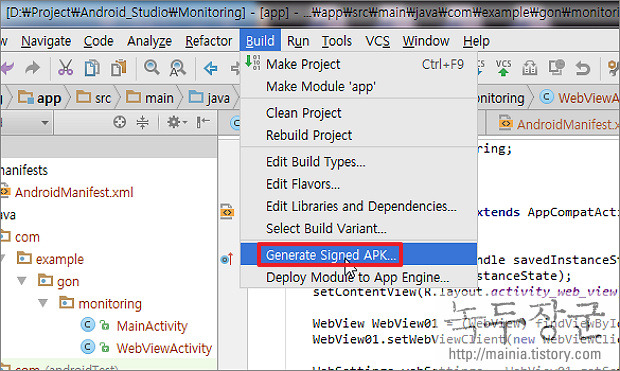Click the hide panel icon
The height and width of the screenshot is (371, 620).
pos(203,122)
